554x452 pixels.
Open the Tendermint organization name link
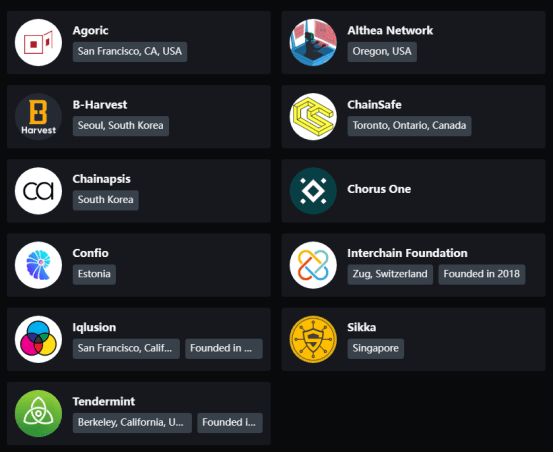(104, 401)
